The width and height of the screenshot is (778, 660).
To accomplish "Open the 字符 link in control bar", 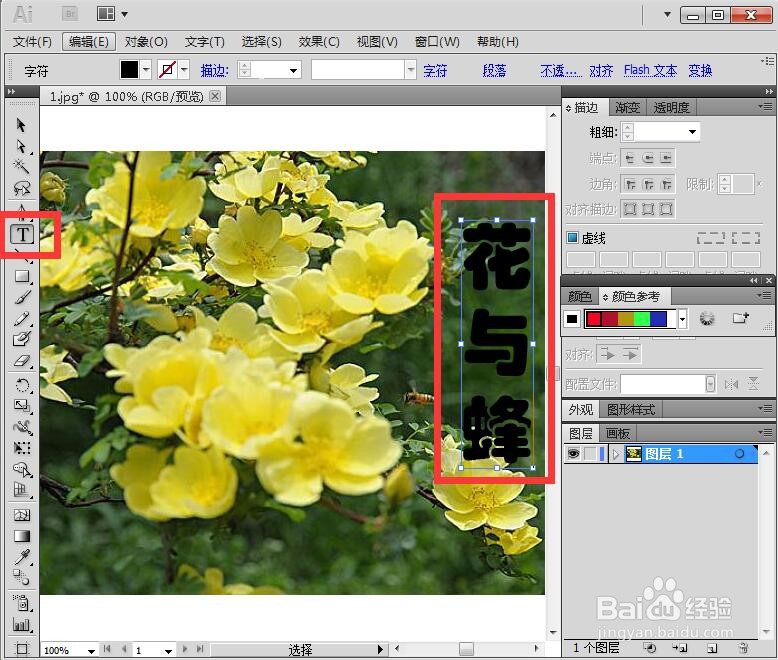I will pos(435,70).
